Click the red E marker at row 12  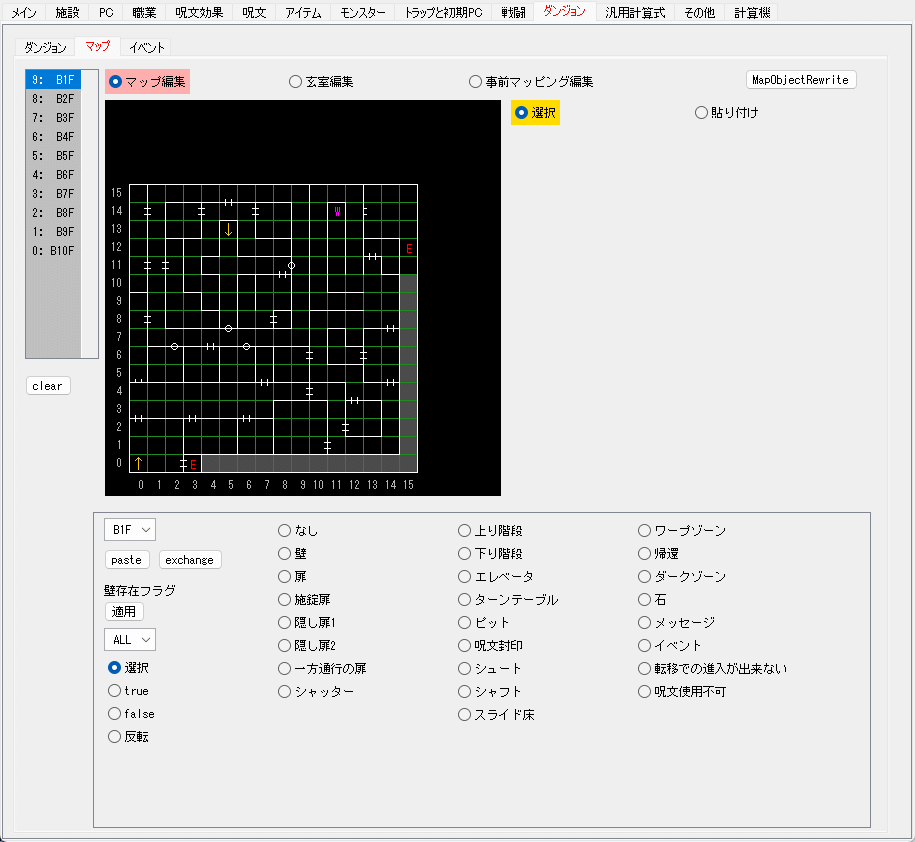coord(409,249)
